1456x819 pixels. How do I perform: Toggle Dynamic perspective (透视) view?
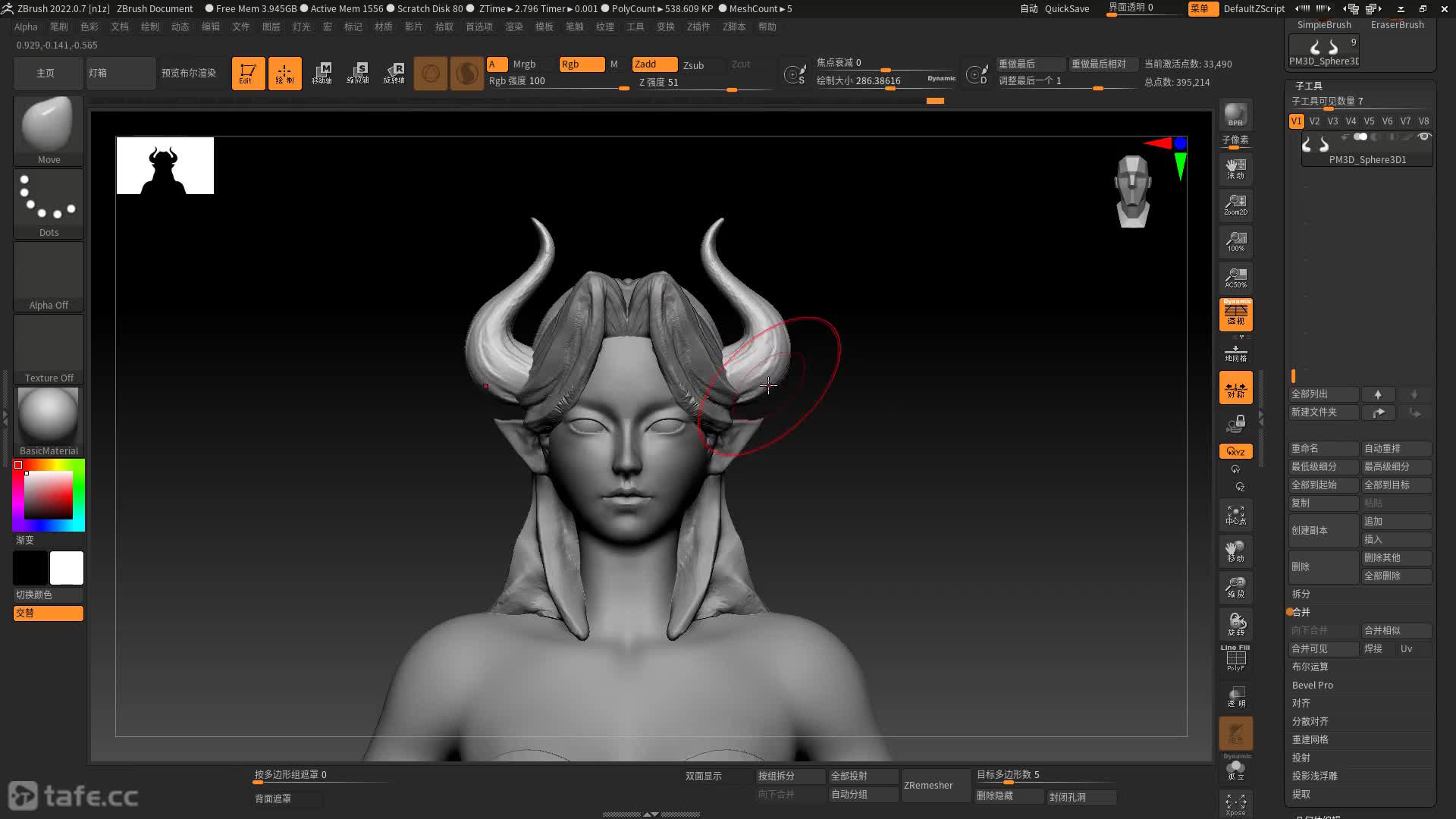tap(1236, 314)
